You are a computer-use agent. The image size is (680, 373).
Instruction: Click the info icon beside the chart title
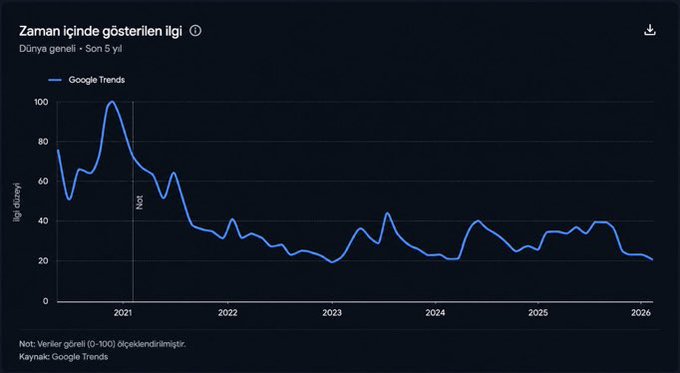click(x=196, y=31)
